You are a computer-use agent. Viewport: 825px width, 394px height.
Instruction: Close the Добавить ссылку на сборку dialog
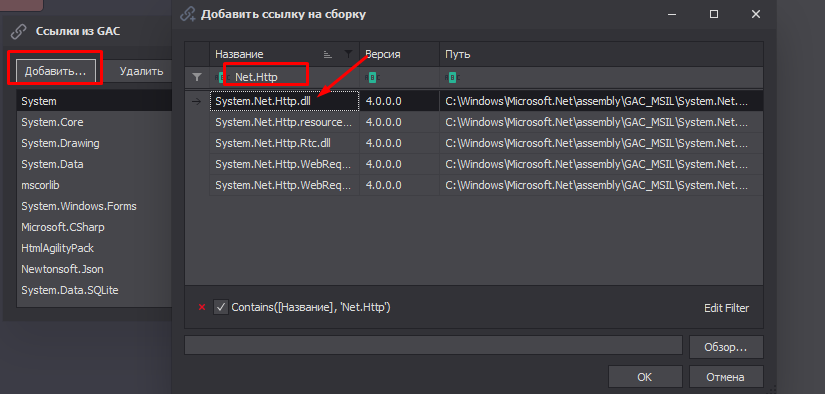756,14
